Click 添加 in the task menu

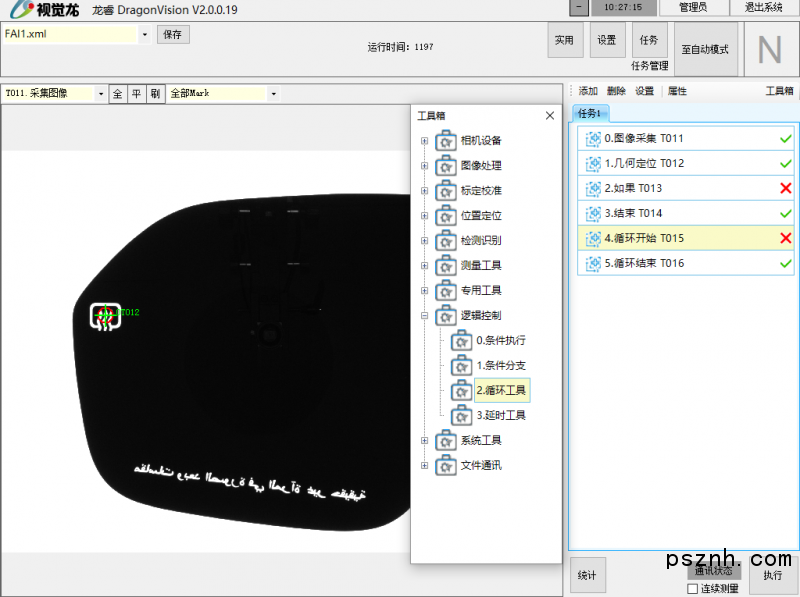588,91
